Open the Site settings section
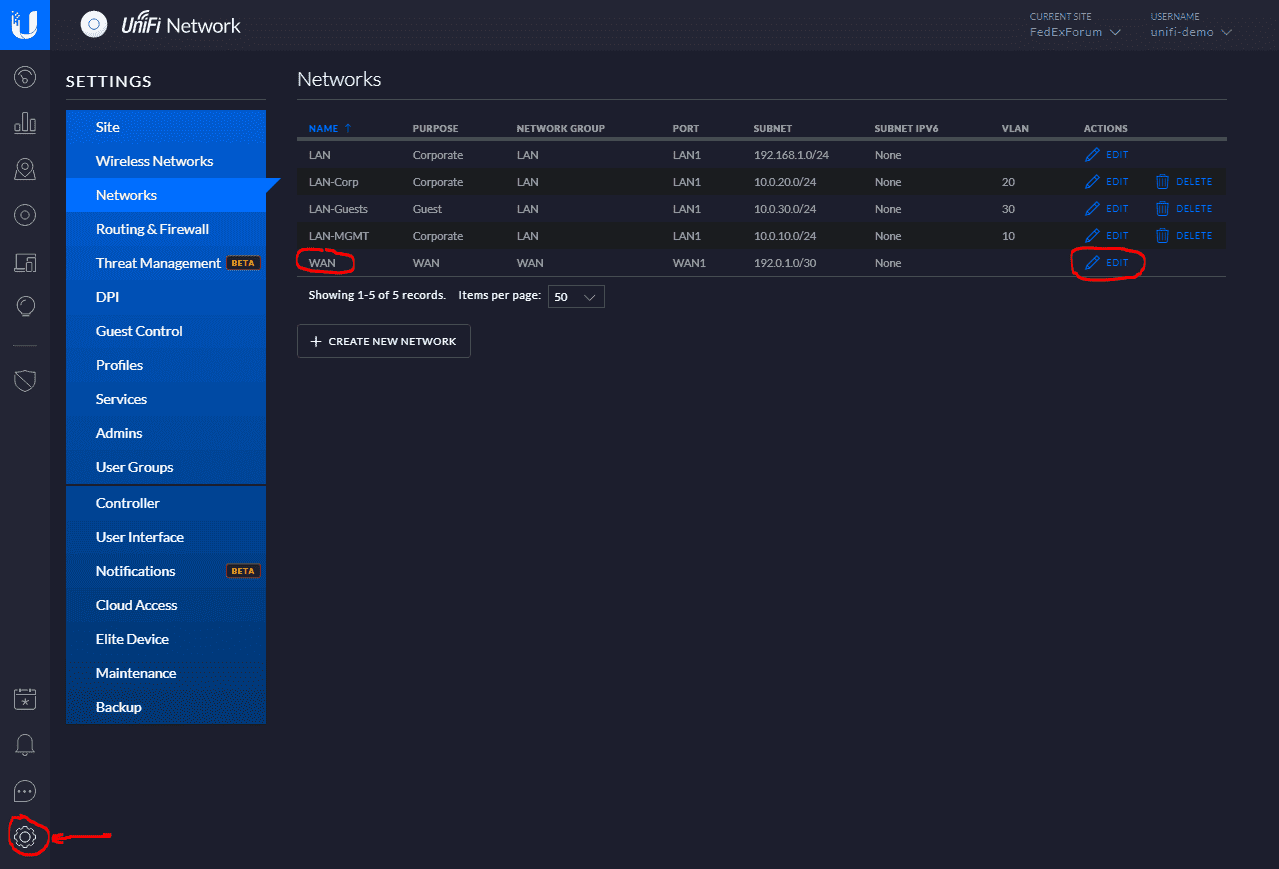 coord(166,127)
